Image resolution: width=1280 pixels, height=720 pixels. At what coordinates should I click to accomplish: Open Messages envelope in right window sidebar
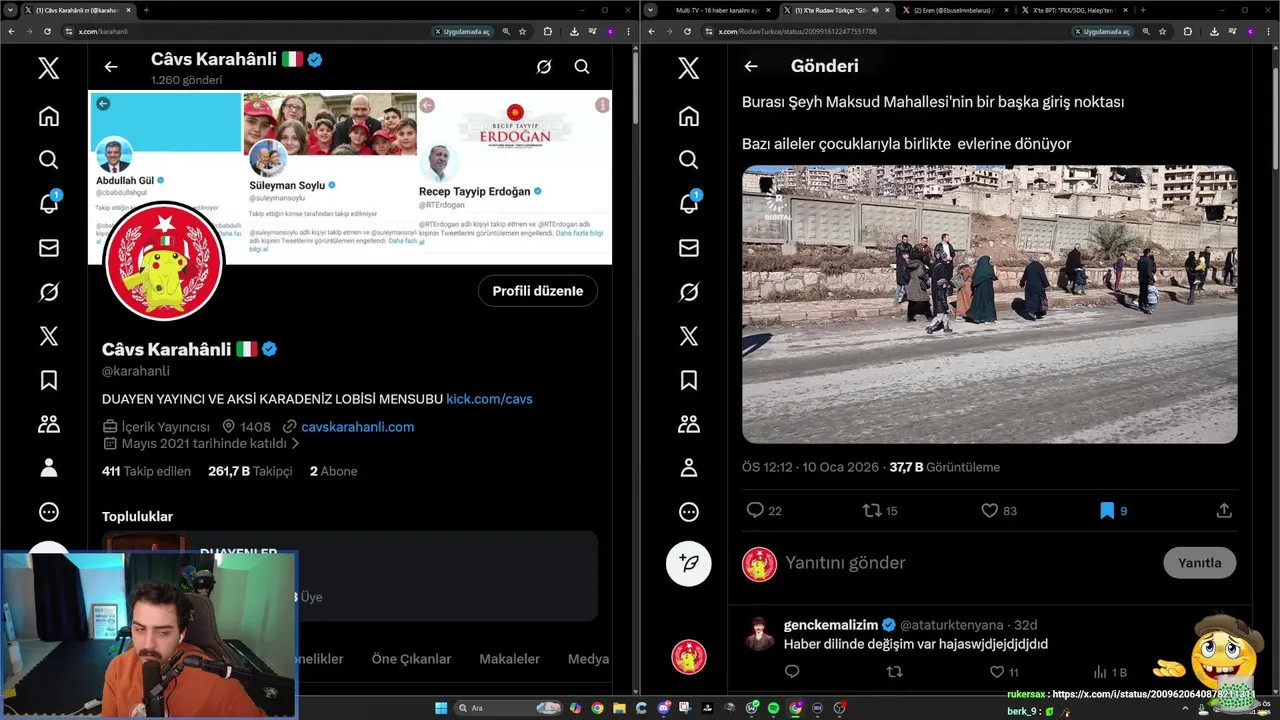point(688,248)
